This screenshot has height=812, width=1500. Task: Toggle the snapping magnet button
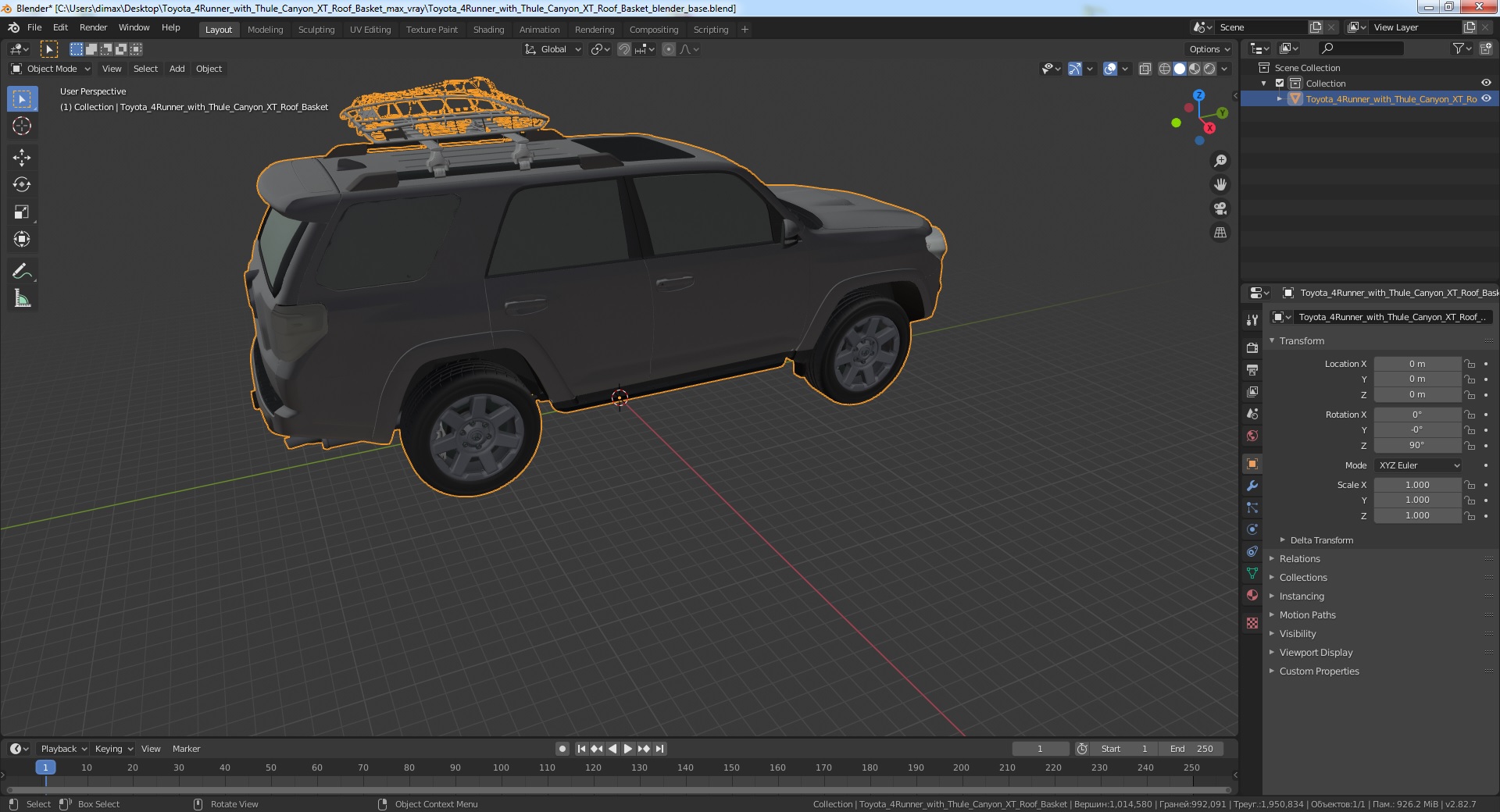pos(624,49)
